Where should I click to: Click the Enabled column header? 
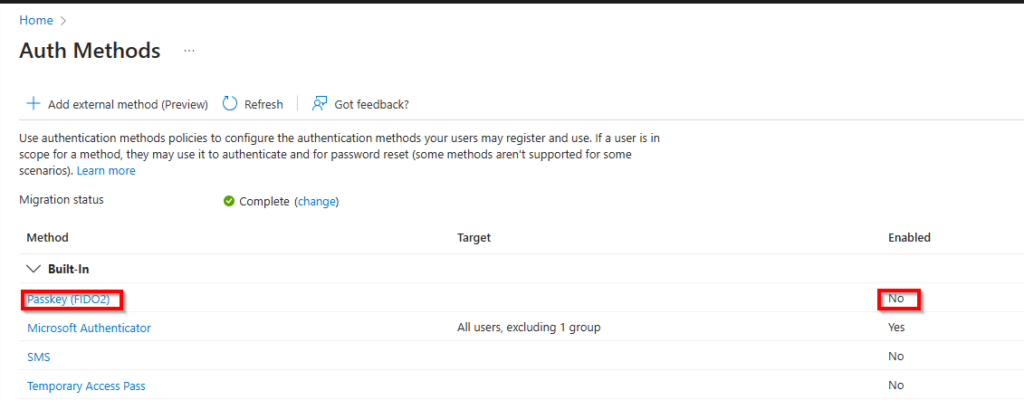pos(909,238)
